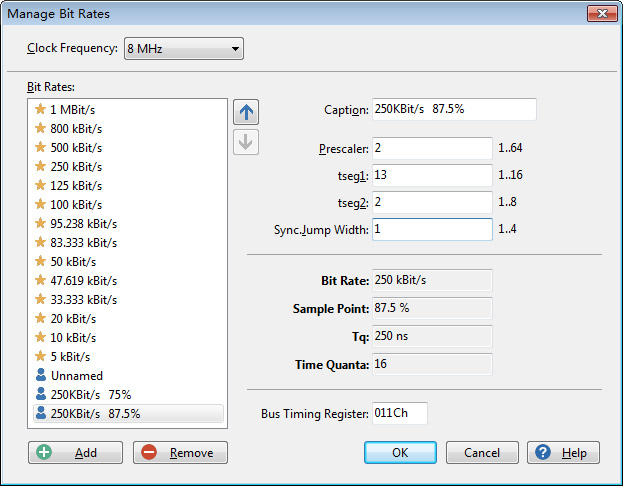
Task: Click the Remove button
Action: [180, 453]
